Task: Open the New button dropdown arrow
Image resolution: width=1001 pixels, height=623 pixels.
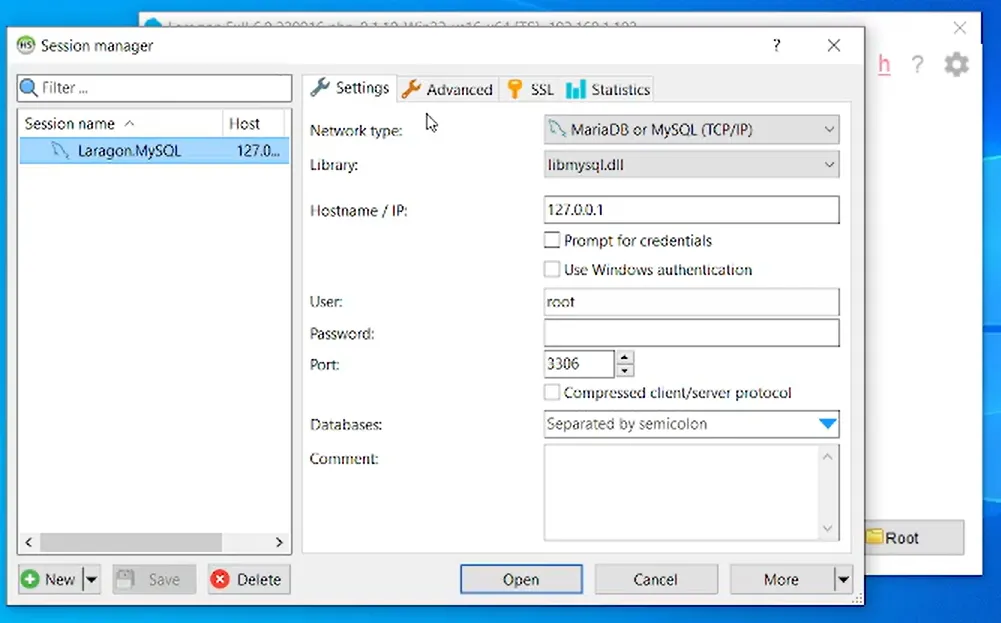Action: point(91,580)
